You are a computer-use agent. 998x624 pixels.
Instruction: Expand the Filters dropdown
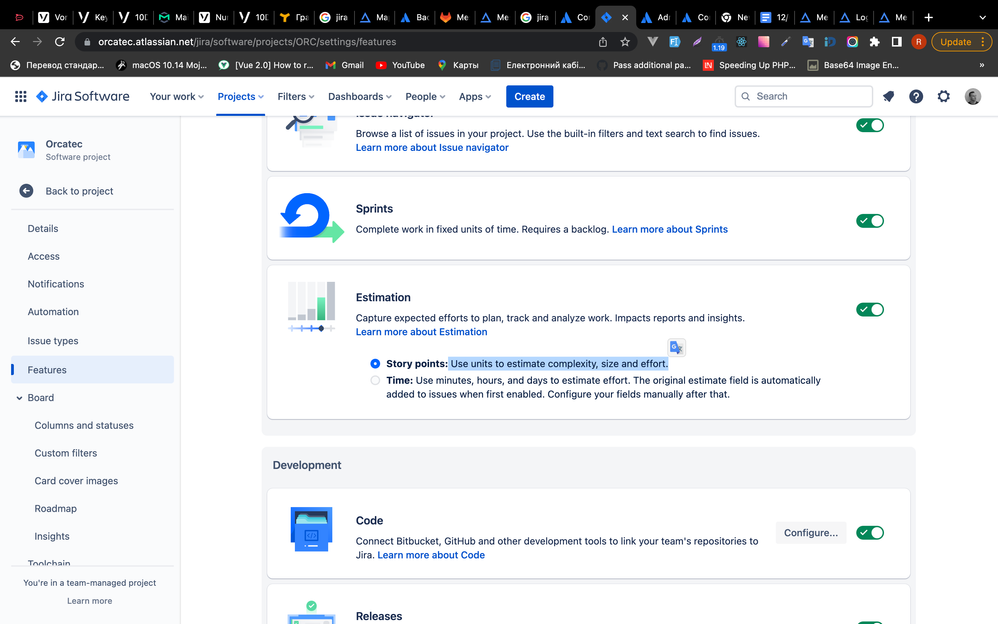click(x=296, y=96)
